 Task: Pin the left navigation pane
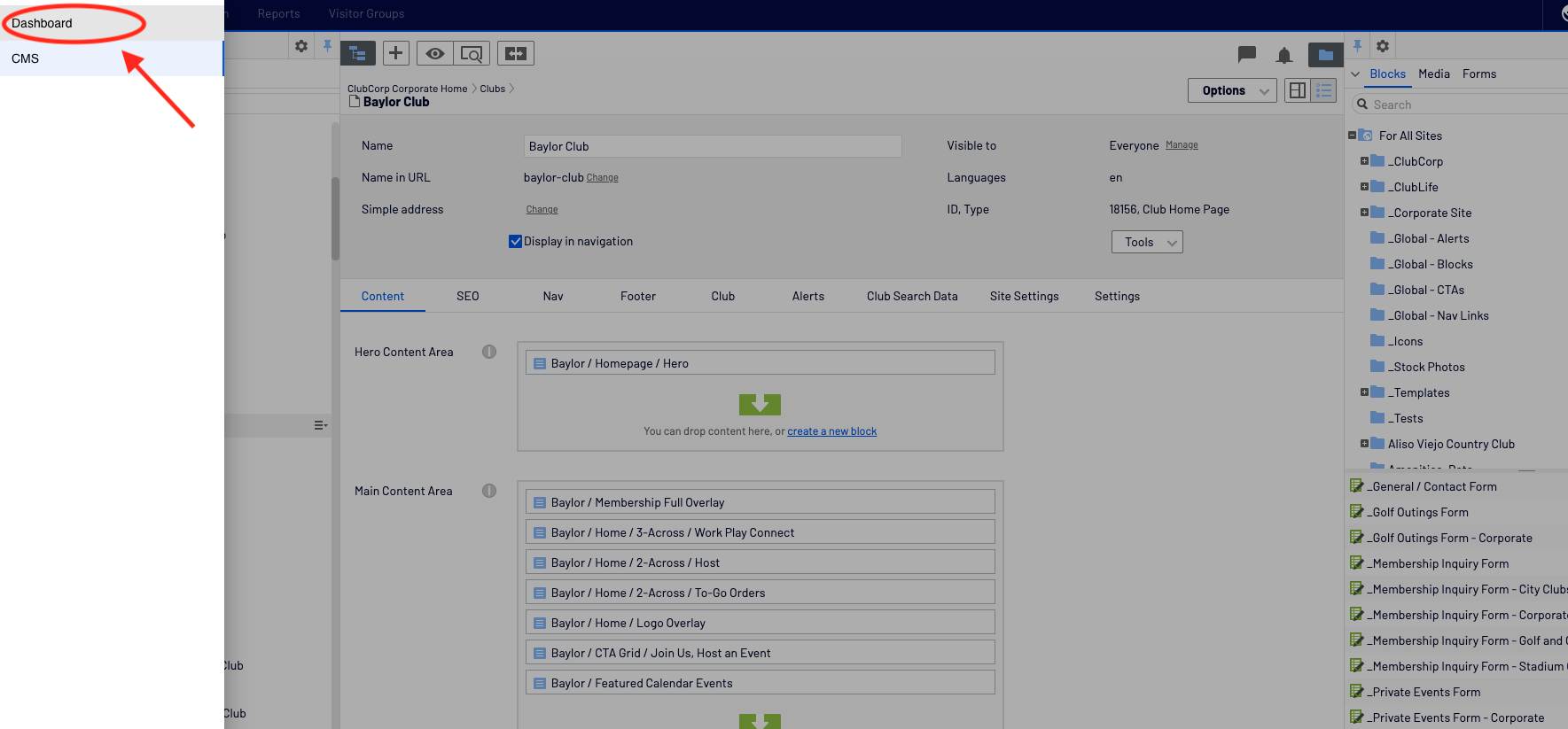click(x=327, y=46)
